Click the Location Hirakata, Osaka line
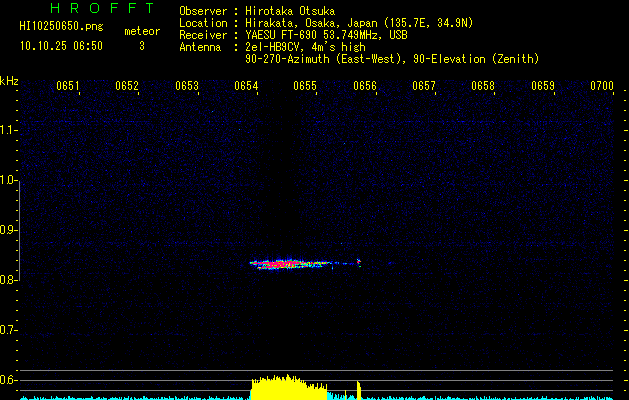Image resolution: width=629 pixels, height=400 pixels. coord(326,23)
